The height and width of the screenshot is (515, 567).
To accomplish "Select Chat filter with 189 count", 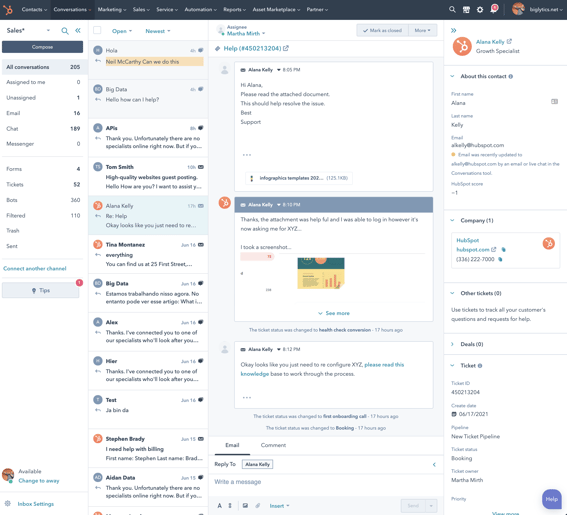I will pos(43,128).
